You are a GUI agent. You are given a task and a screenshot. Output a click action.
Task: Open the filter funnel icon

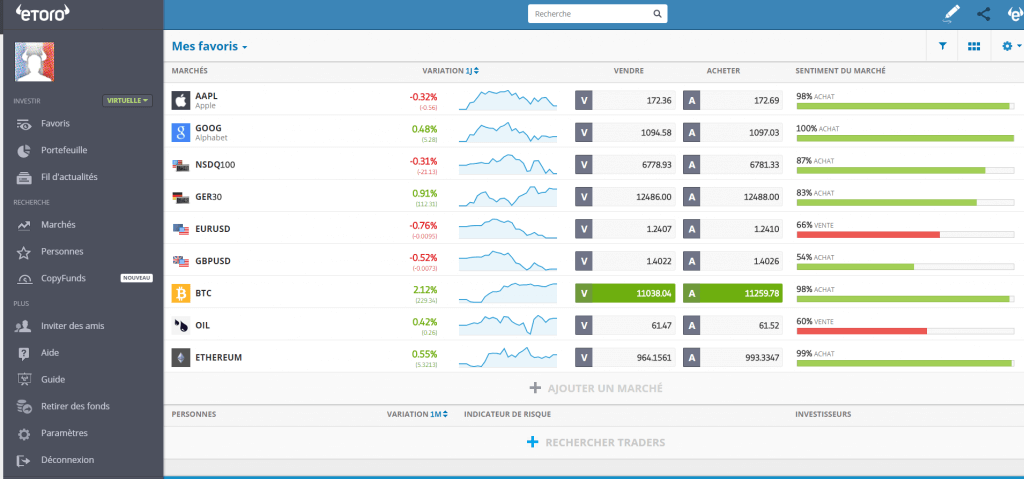click(942, 46)
